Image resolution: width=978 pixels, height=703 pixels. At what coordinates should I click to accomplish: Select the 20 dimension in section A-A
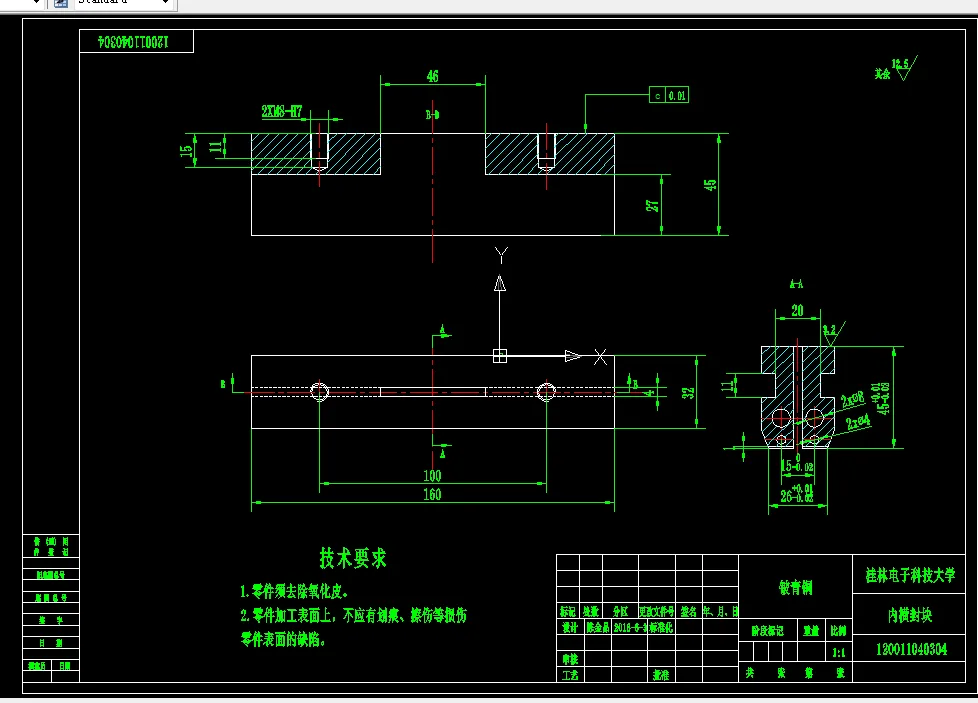(797, 311)
